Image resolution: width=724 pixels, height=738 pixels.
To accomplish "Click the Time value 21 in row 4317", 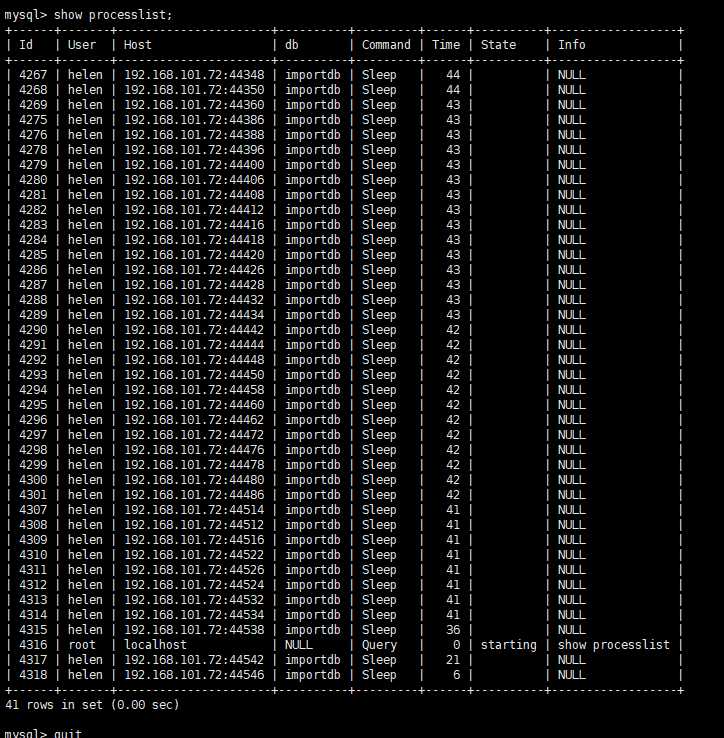I will click(453, 660).
